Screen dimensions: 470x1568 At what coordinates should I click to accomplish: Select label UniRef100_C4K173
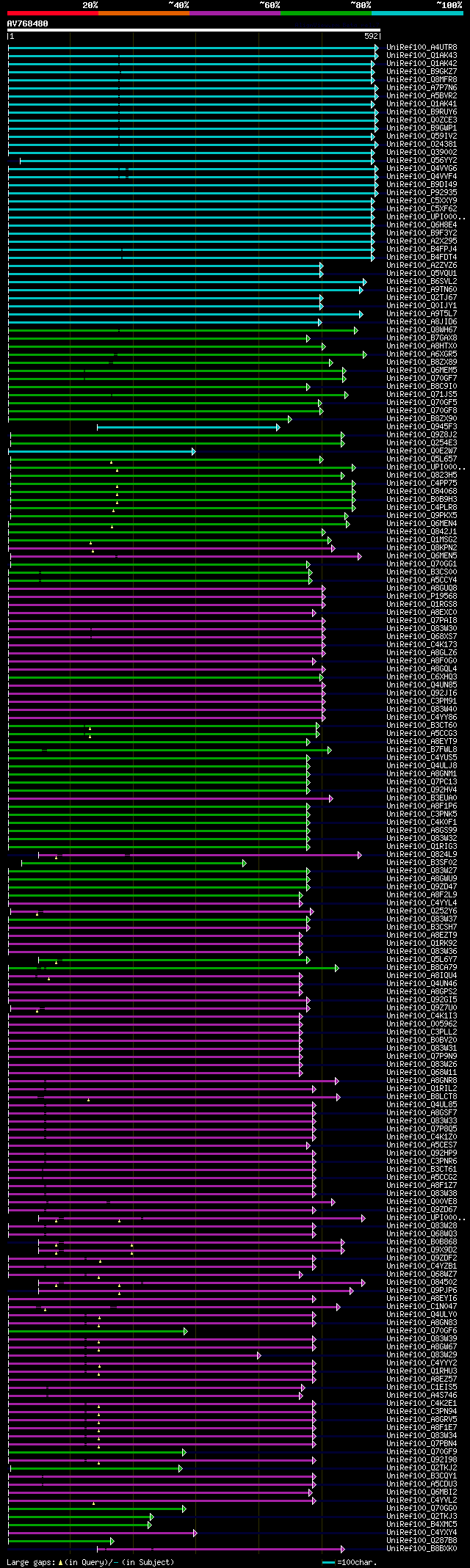422,645
